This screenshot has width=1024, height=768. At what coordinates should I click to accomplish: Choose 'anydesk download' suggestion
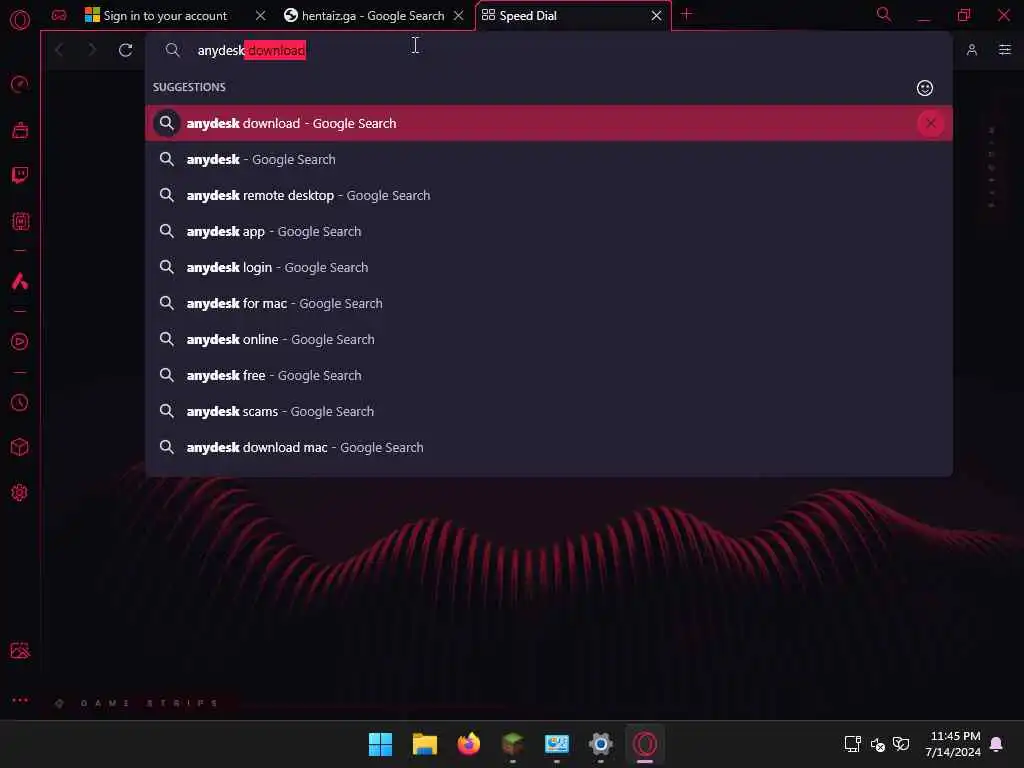point(549,123)
